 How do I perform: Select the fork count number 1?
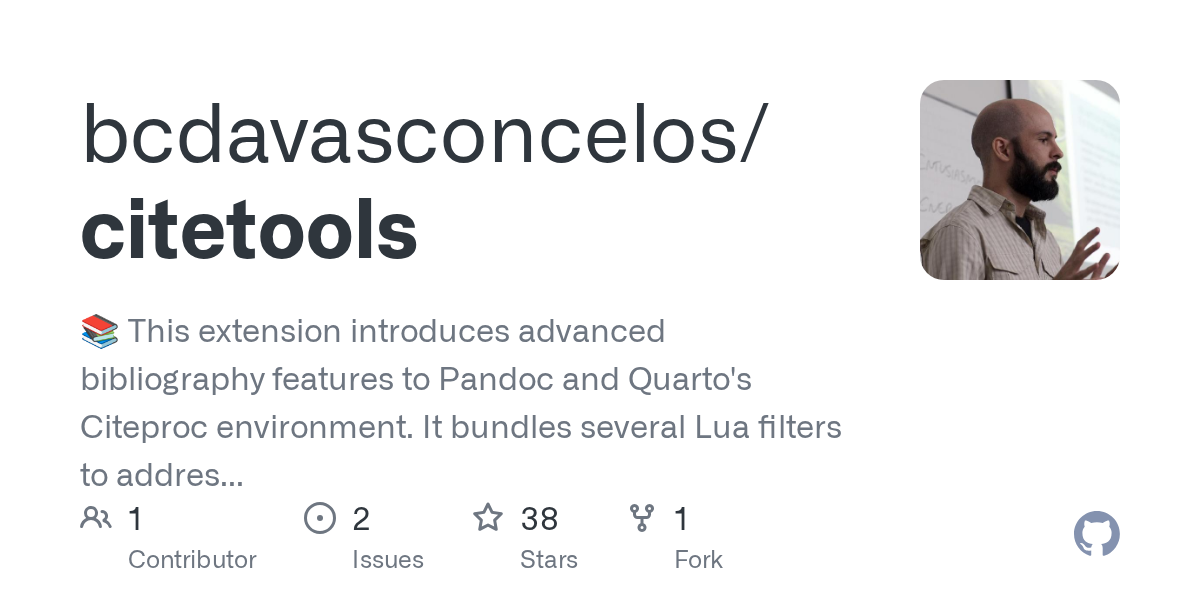click(681, 519)
